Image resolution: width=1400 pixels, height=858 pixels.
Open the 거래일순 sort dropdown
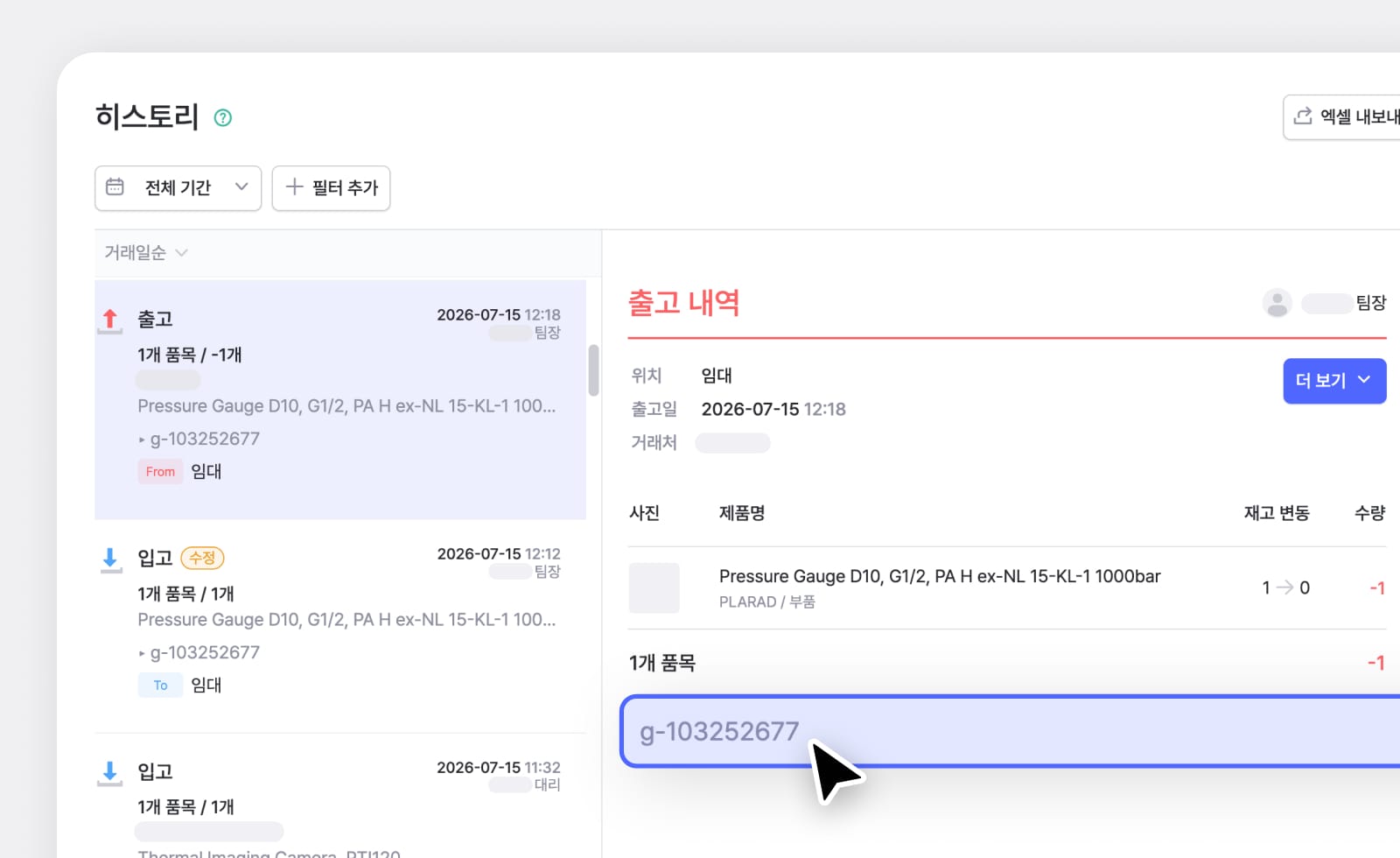click(146, 253)
